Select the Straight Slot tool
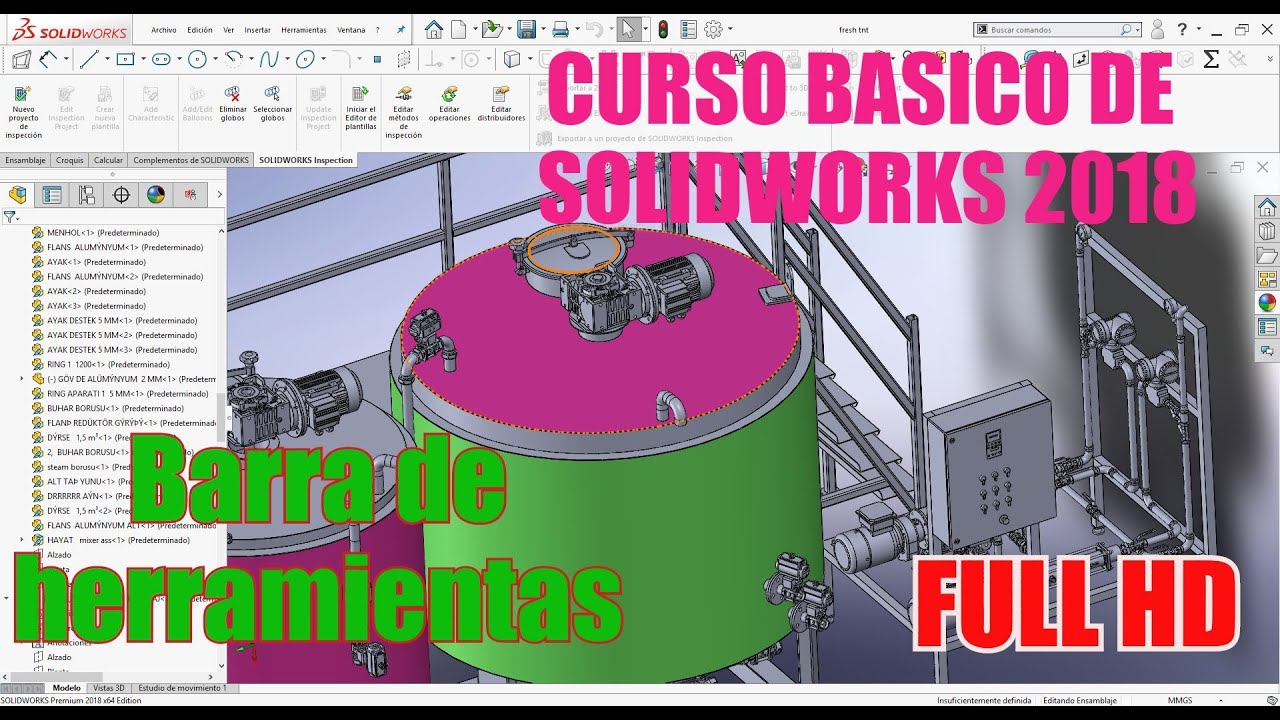This screenshot has width=1280, height=720. pos(160,59)
